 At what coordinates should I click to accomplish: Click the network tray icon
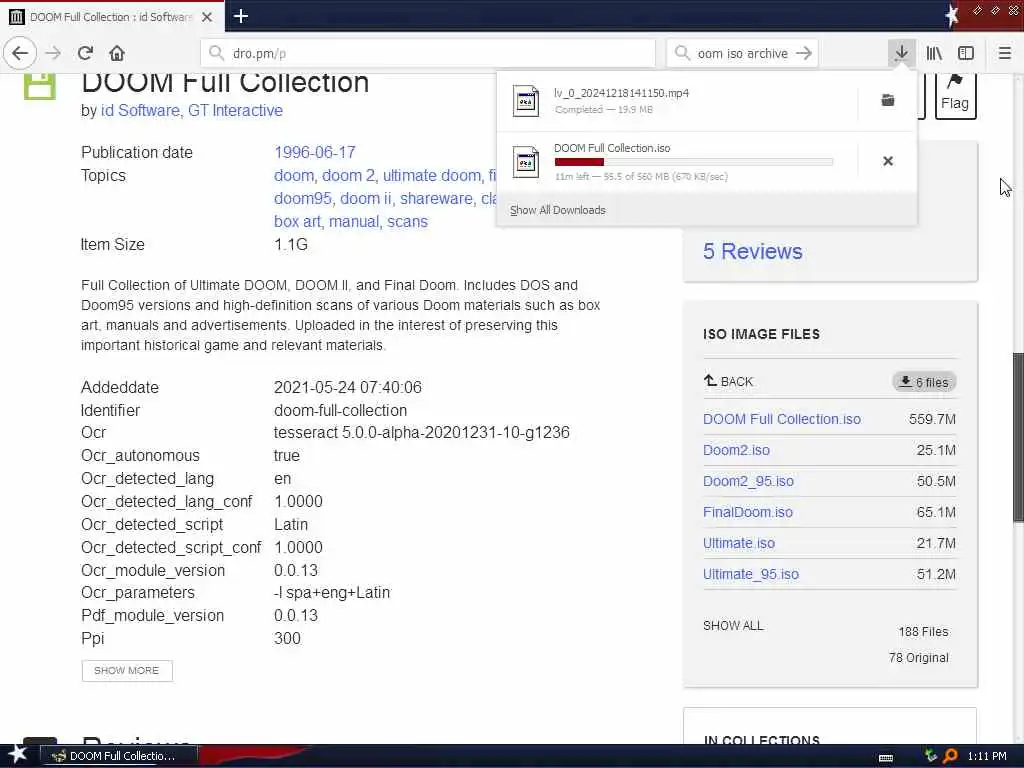pos(931,756)
